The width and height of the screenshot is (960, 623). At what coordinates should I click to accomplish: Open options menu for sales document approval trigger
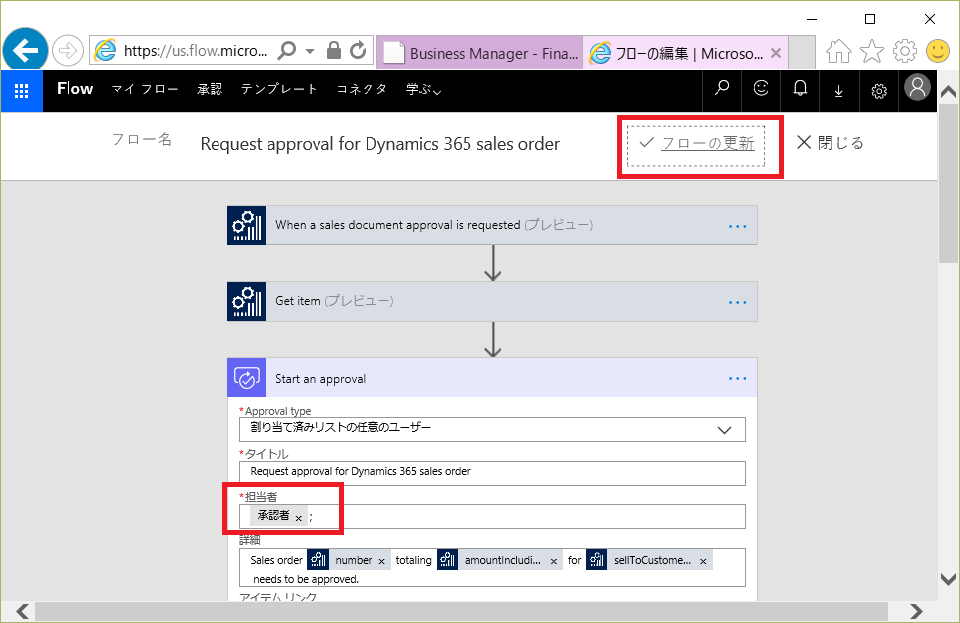pyautogui.click(x=738, y=226)
